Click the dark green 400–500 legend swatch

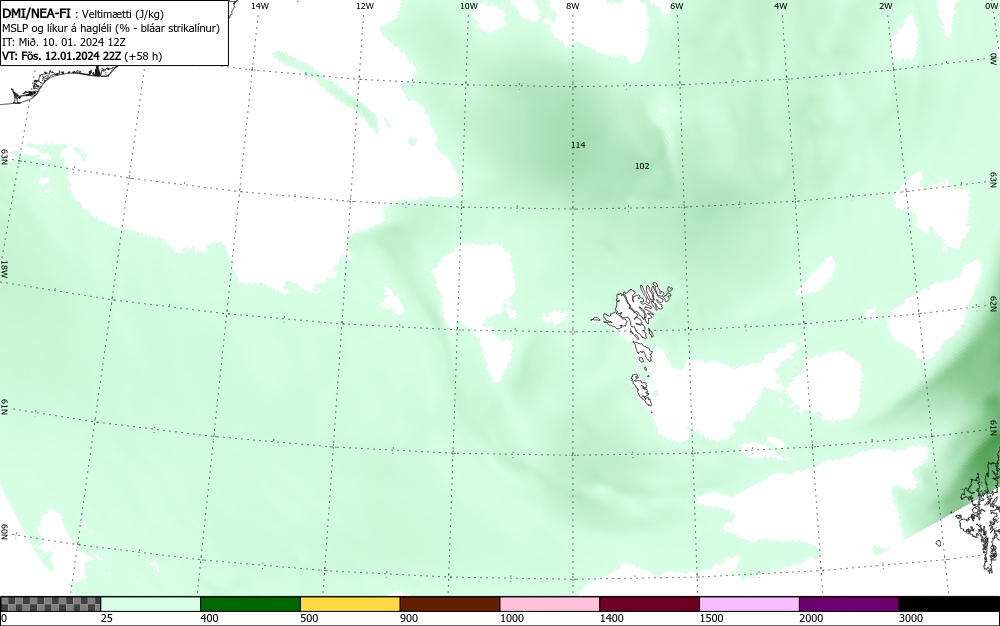point(250,604)
